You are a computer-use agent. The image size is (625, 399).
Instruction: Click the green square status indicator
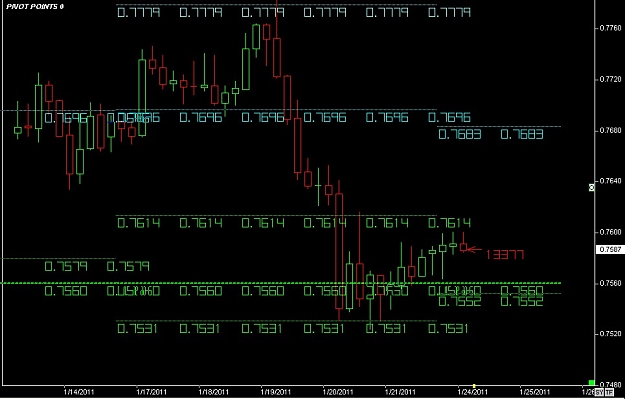[592, 383]
